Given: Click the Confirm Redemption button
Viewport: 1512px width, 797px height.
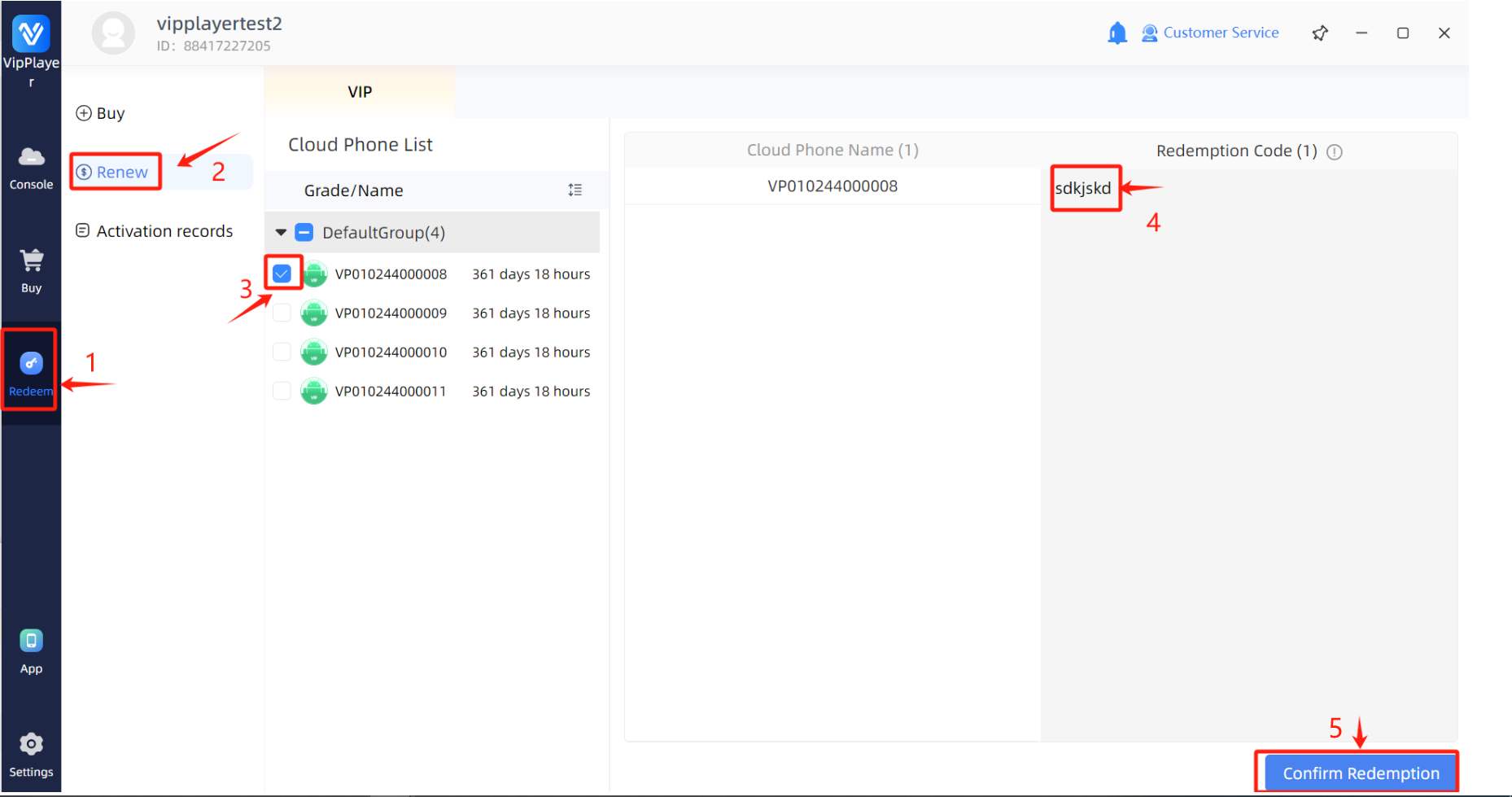Looking at the screenshot, I should [x=1360, y=773].
